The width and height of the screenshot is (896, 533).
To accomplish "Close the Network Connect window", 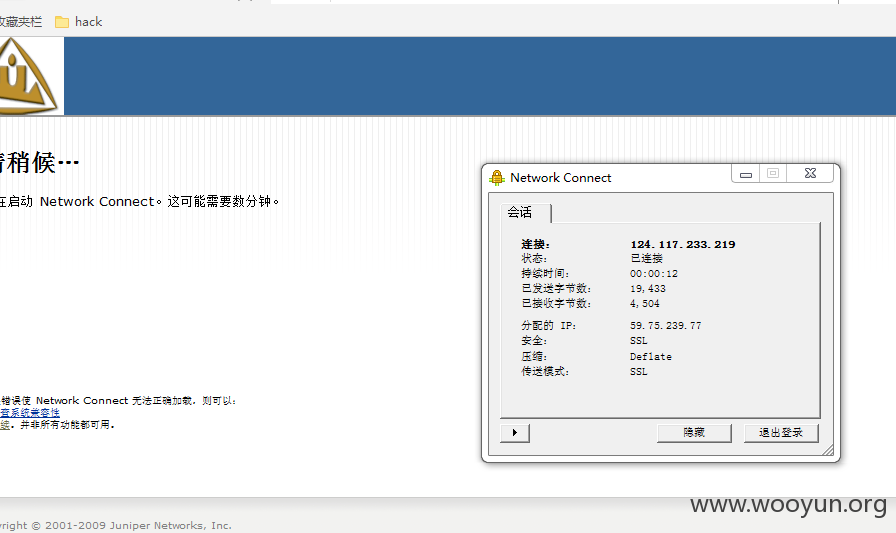I will (810, 174).
